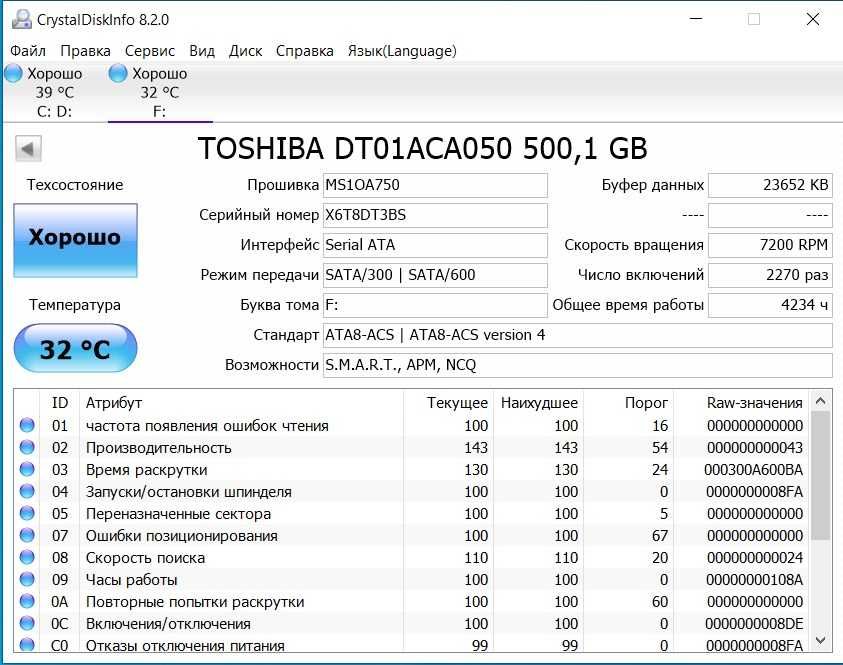Image resolution: width=843 pixels, height=665 pixels.
Task: Open the Язык(Language) menu
Action: [x=402, y=51]
